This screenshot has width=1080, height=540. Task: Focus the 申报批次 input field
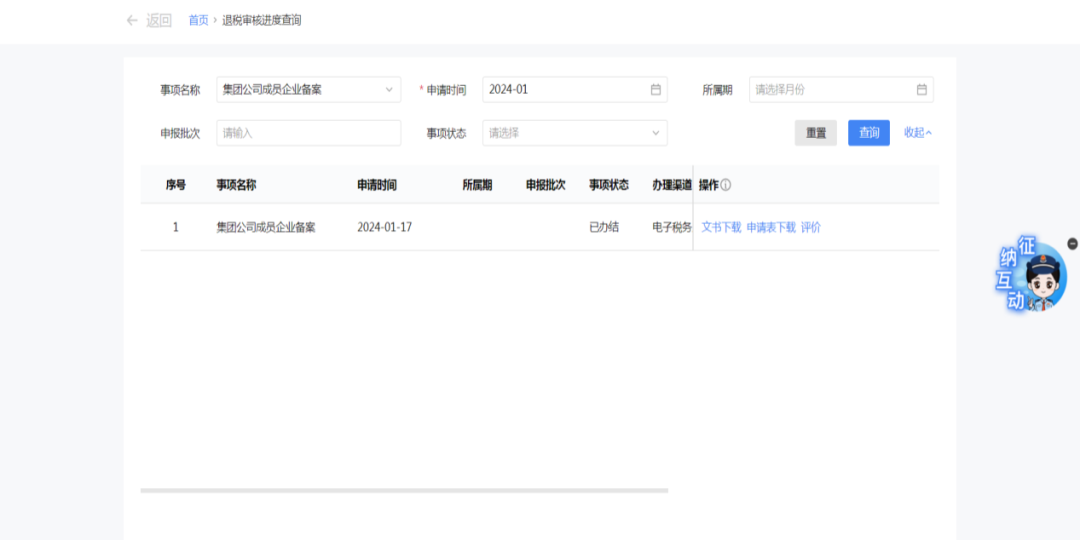point(308,133)
